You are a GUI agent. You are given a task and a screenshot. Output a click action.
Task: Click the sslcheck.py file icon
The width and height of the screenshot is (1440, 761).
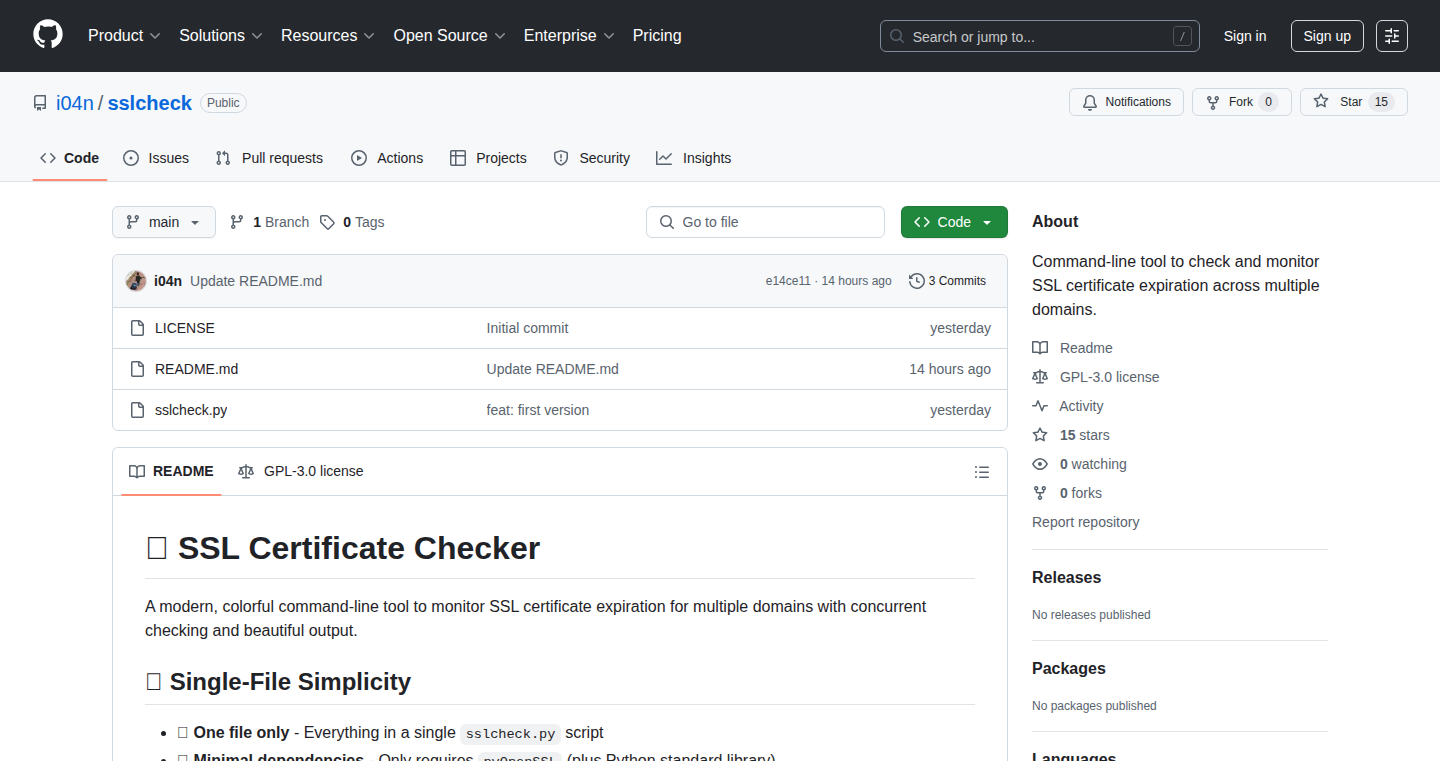(138, 410)
